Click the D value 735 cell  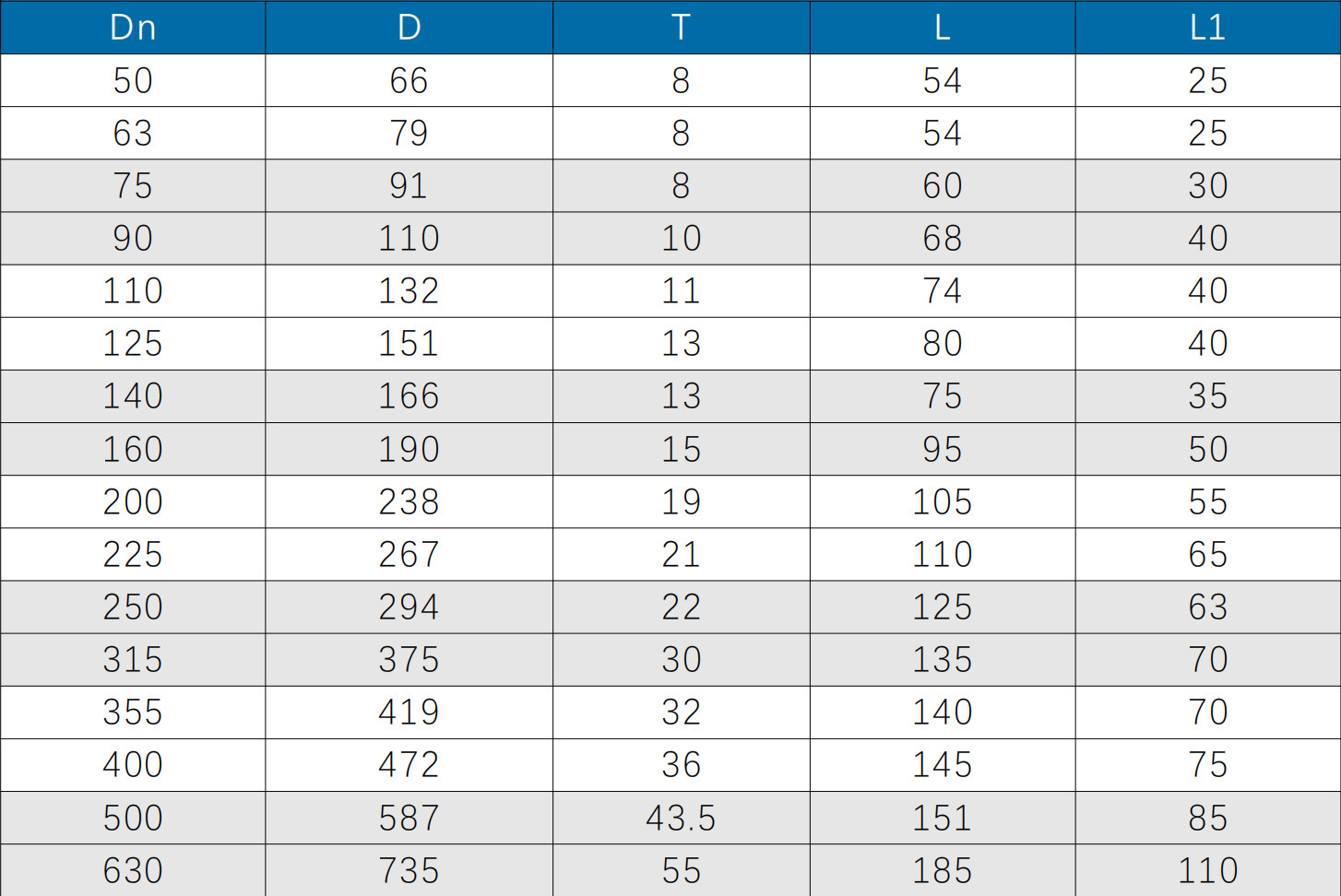click(409, 870)
